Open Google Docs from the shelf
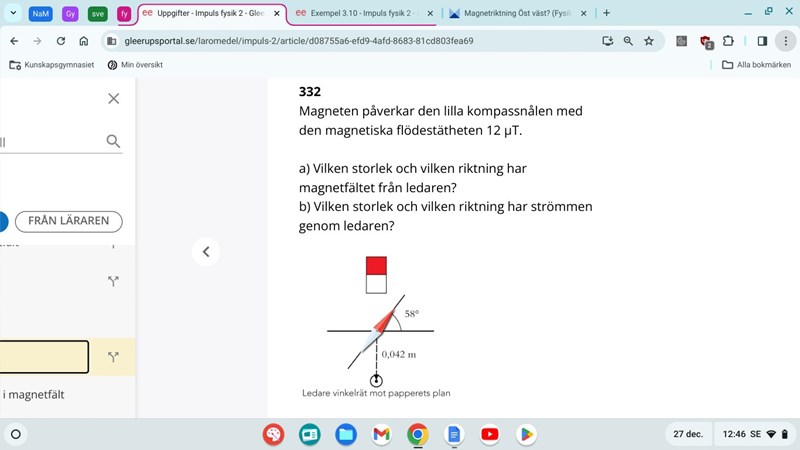Screen dimensions: 800x450 (453, 434)
